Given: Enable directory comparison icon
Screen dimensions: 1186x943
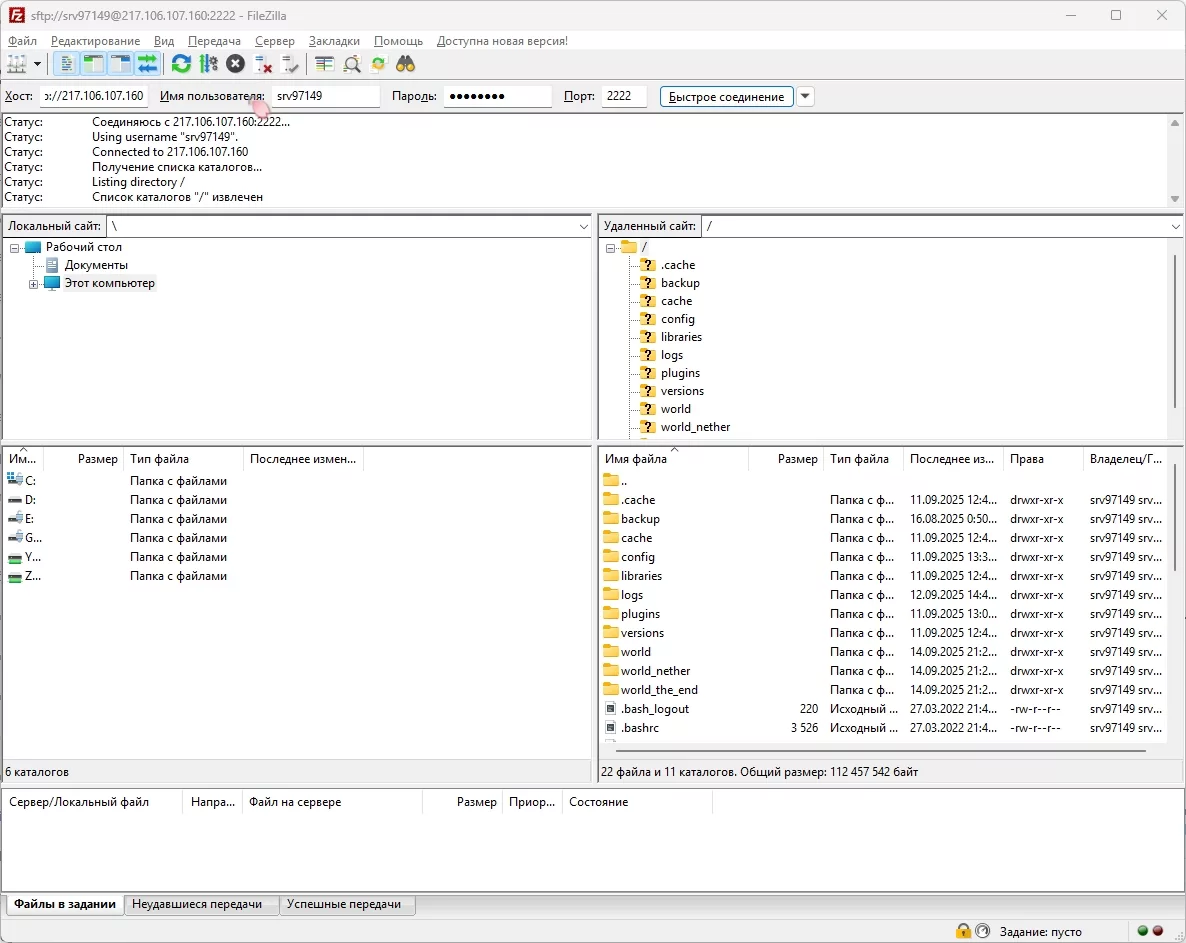Looking at the screenshot, I should tap(351, 63).
